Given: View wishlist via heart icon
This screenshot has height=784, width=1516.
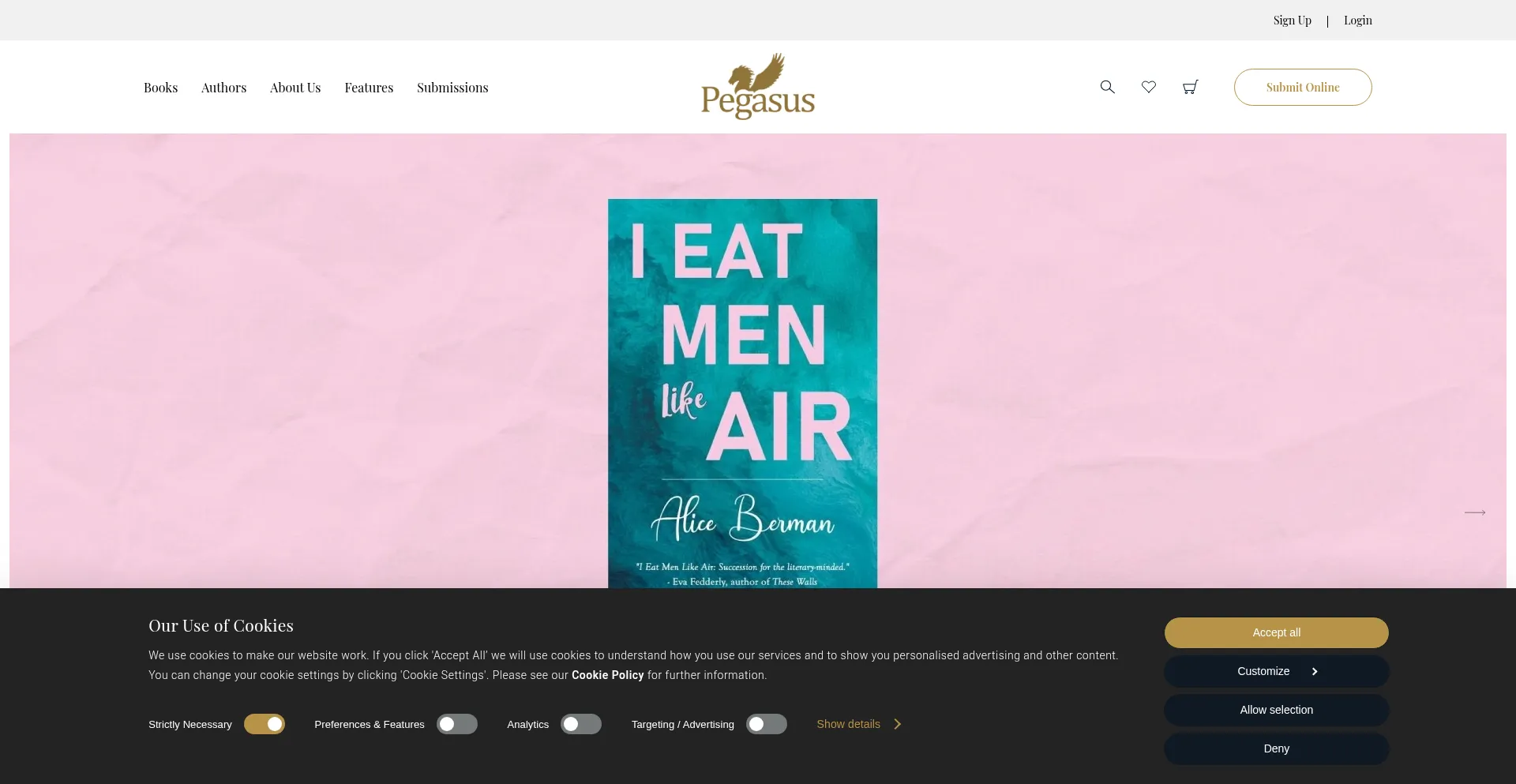Looking at the screenshot, I should click(x=1149, y=87).
